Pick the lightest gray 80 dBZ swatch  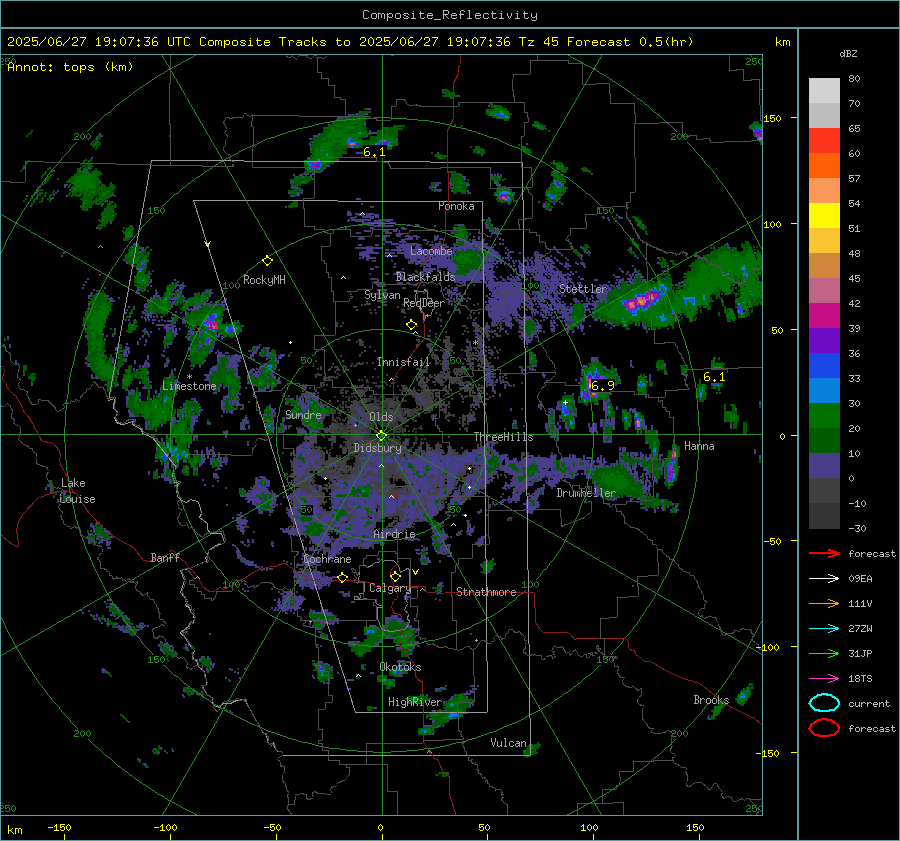(824, 90)
